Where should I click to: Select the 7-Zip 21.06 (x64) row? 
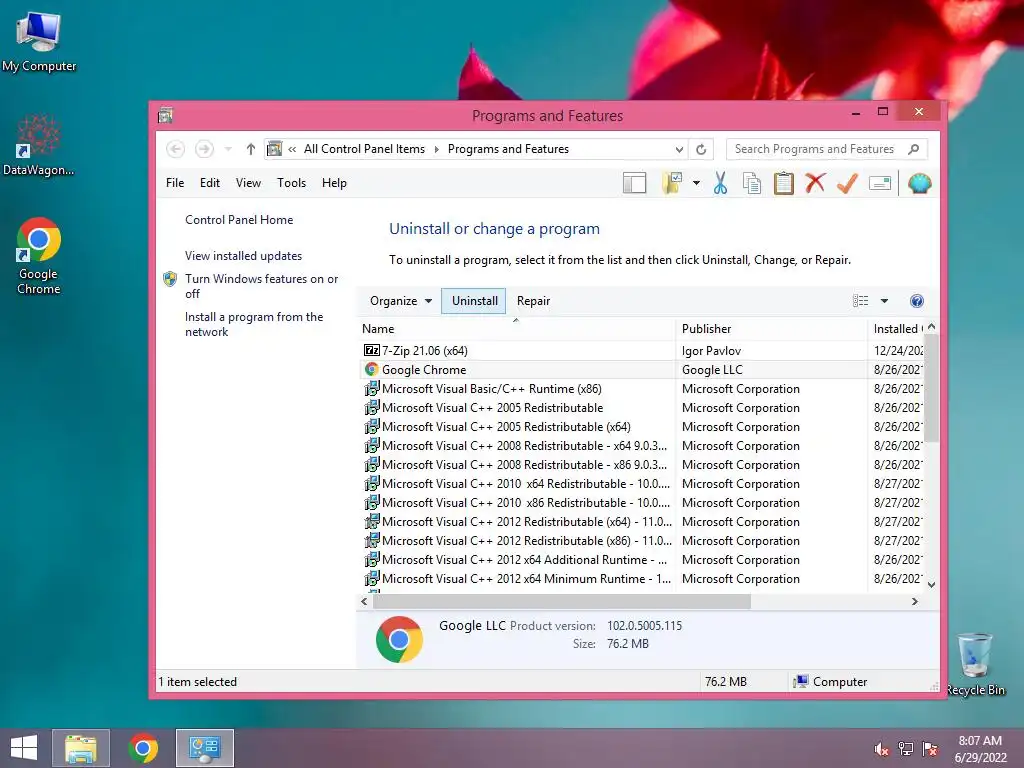point(643,351)
